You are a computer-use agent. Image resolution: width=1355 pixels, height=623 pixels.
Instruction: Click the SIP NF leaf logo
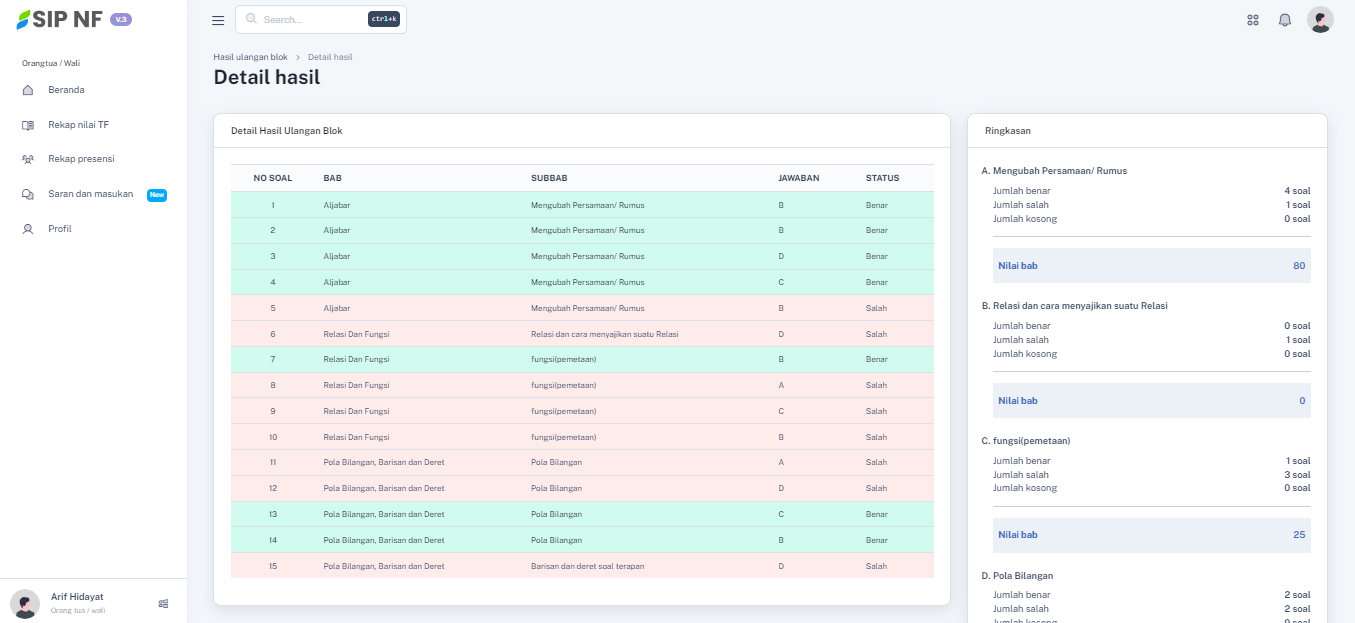click(x=23, y=20)
